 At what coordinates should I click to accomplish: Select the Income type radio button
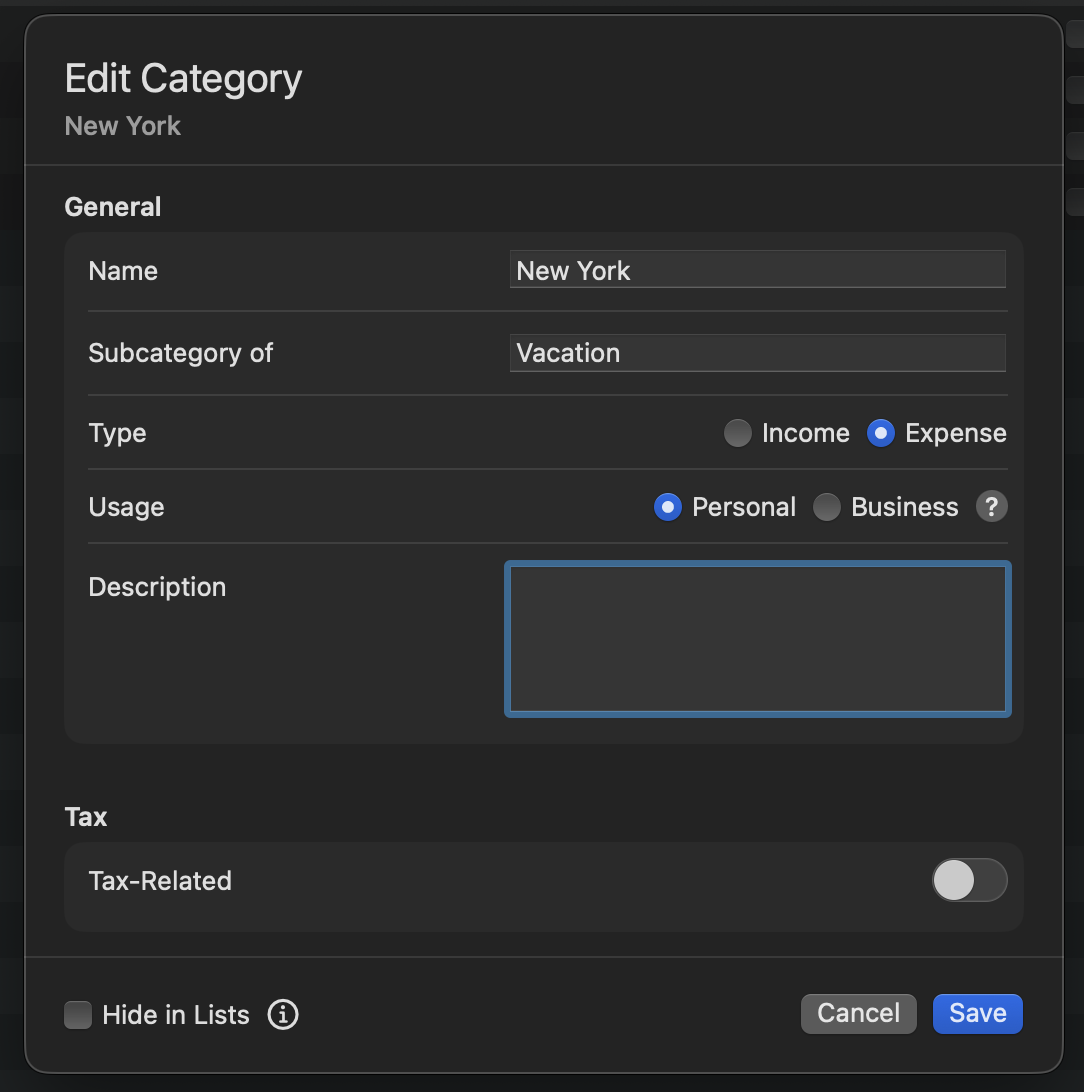pyautogui.click(x=738, y=433)
